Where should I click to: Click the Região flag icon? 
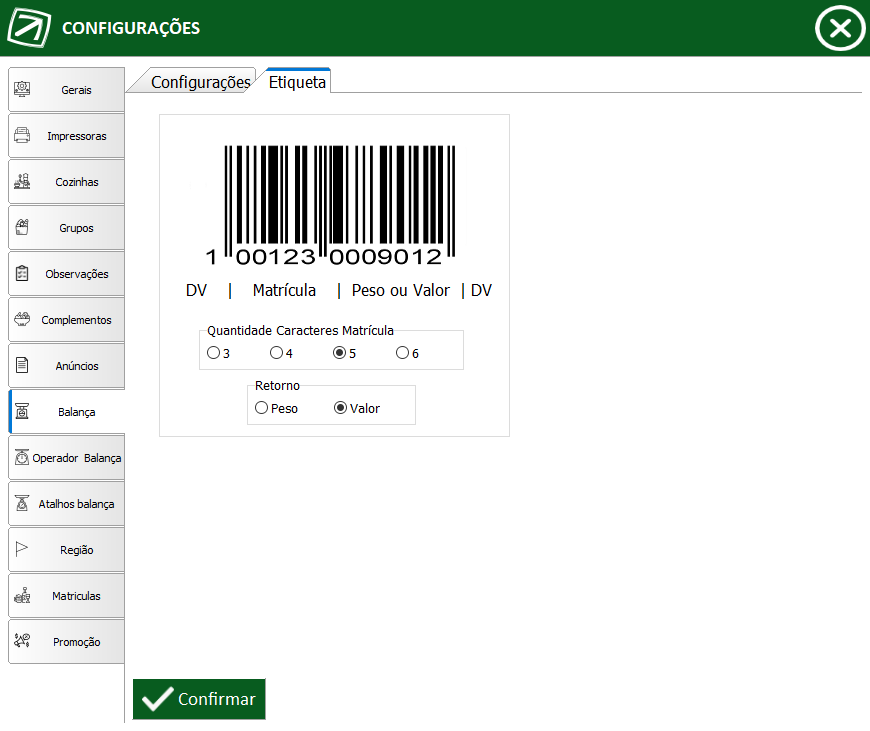(x=22, y=549)
